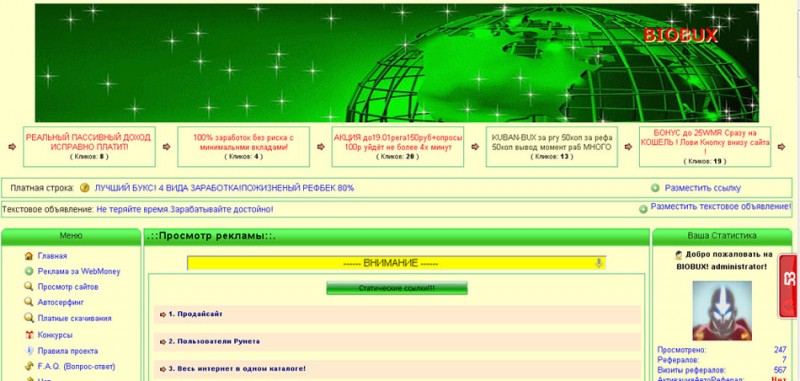Screen dimensions: 800x381
Task: Open the Автосерфинг menu item
Action: tap(61, 302)
